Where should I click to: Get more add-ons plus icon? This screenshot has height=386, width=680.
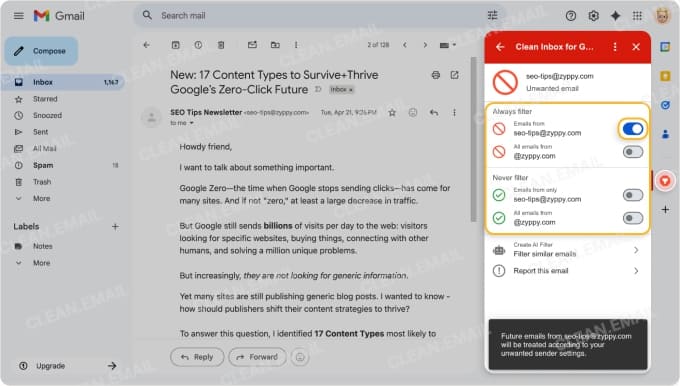(x=665, y=209)
